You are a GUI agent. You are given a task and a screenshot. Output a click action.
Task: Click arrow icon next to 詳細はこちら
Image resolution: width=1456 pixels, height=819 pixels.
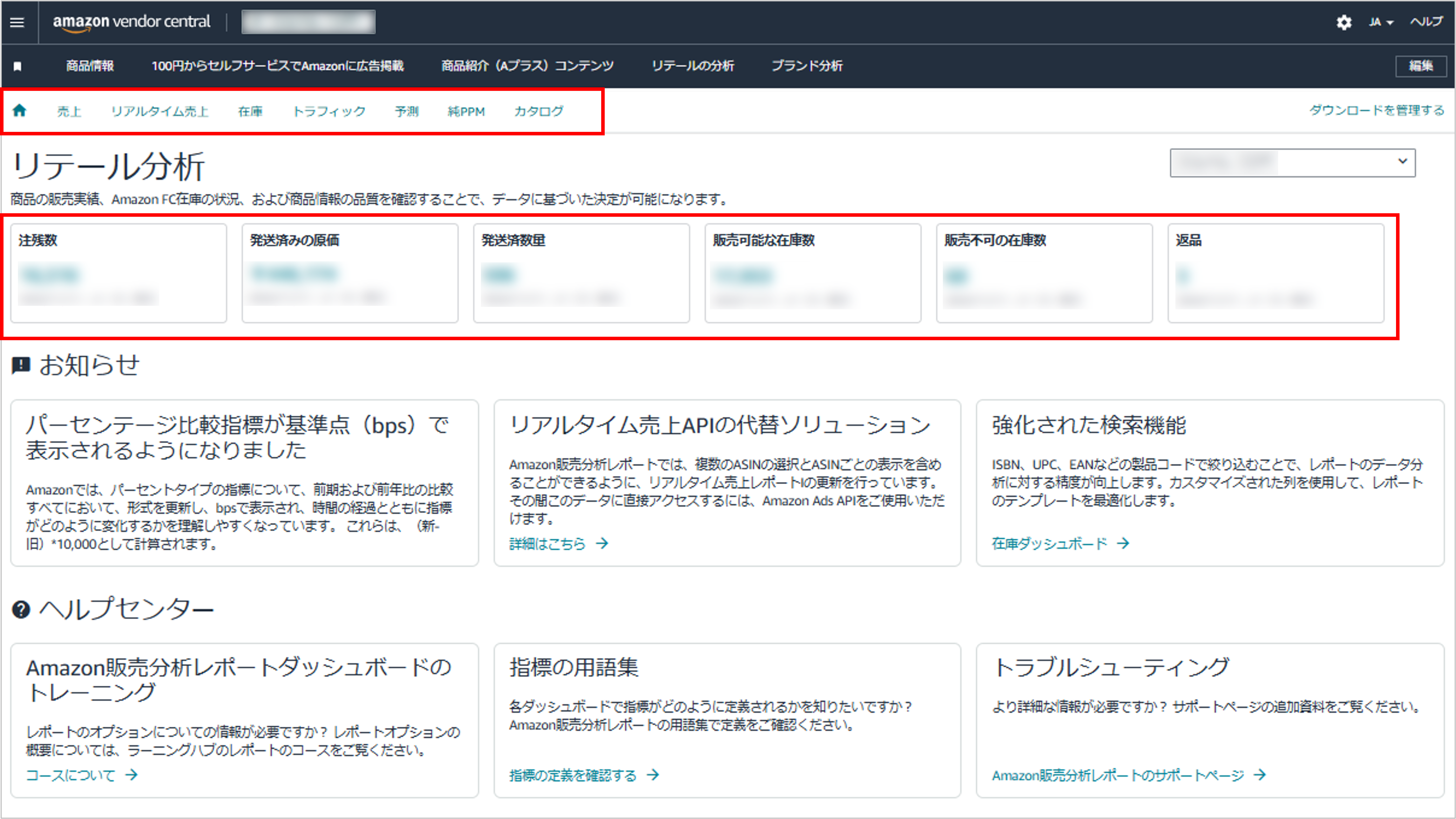(603, 543)
